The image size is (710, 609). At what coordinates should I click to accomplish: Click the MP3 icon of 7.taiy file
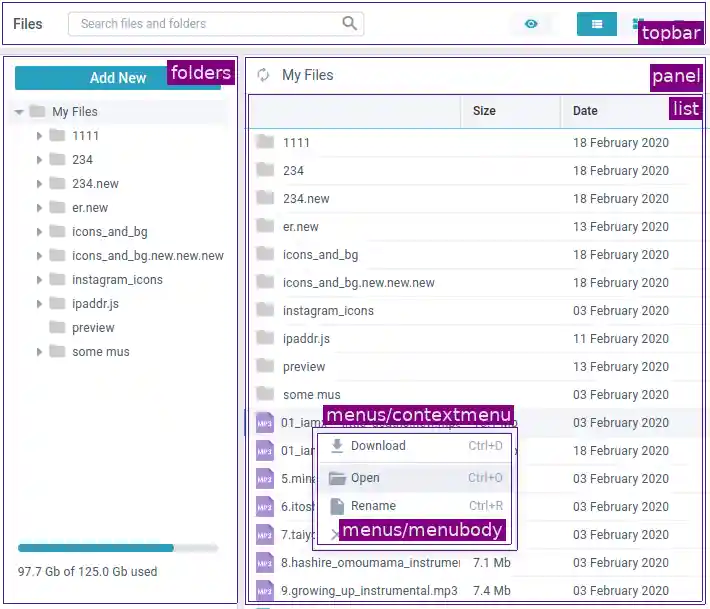264,535
